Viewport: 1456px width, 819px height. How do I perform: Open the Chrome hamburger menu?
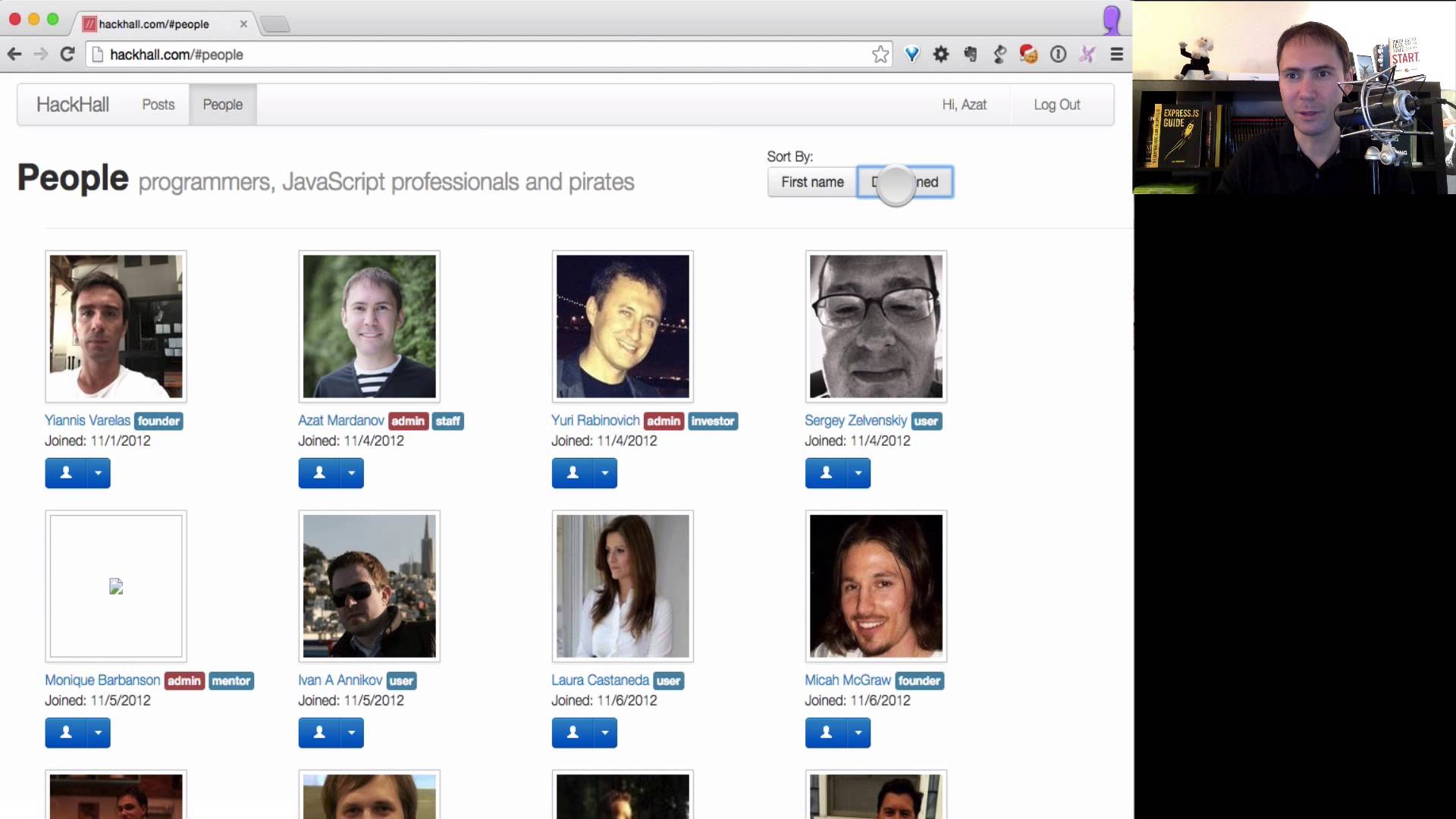click(1116, 55)
